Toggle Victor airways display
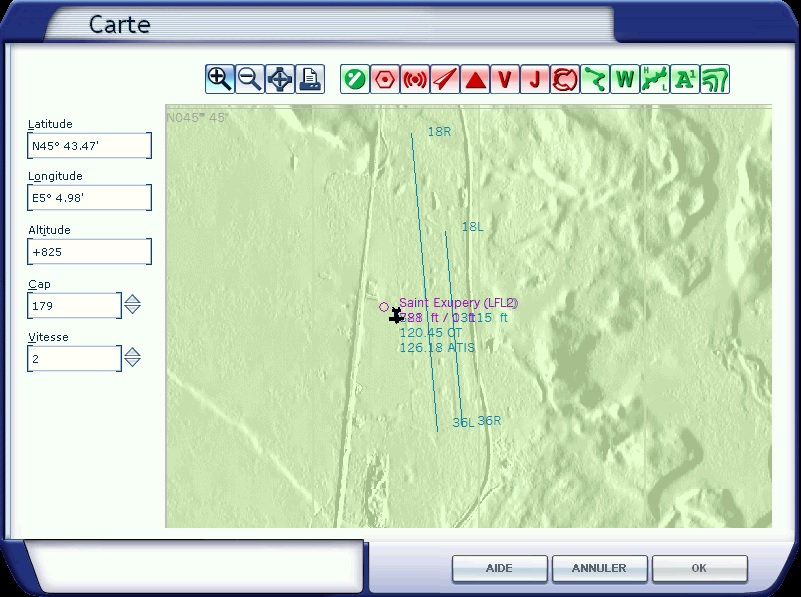Screen dimensions: 801x597 pyautogui.click(x=505, y=79)
